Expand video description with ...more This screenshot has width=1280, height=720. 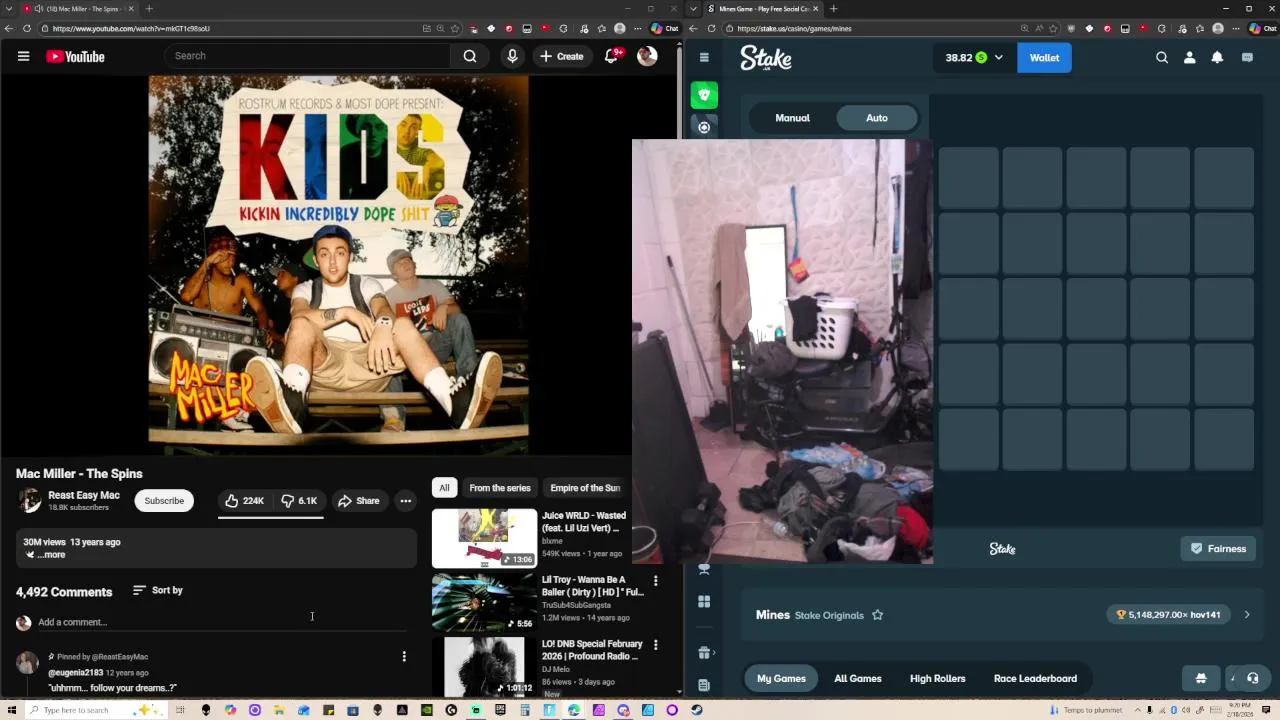coord(51,554)
